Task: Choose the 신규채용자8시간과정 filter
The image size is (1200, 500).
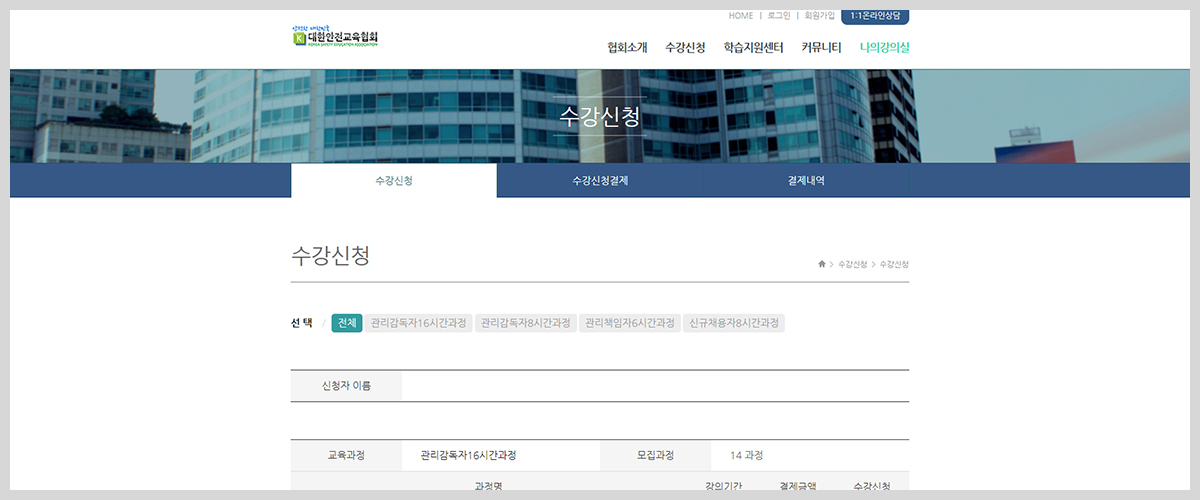Action: coord(734,323)
